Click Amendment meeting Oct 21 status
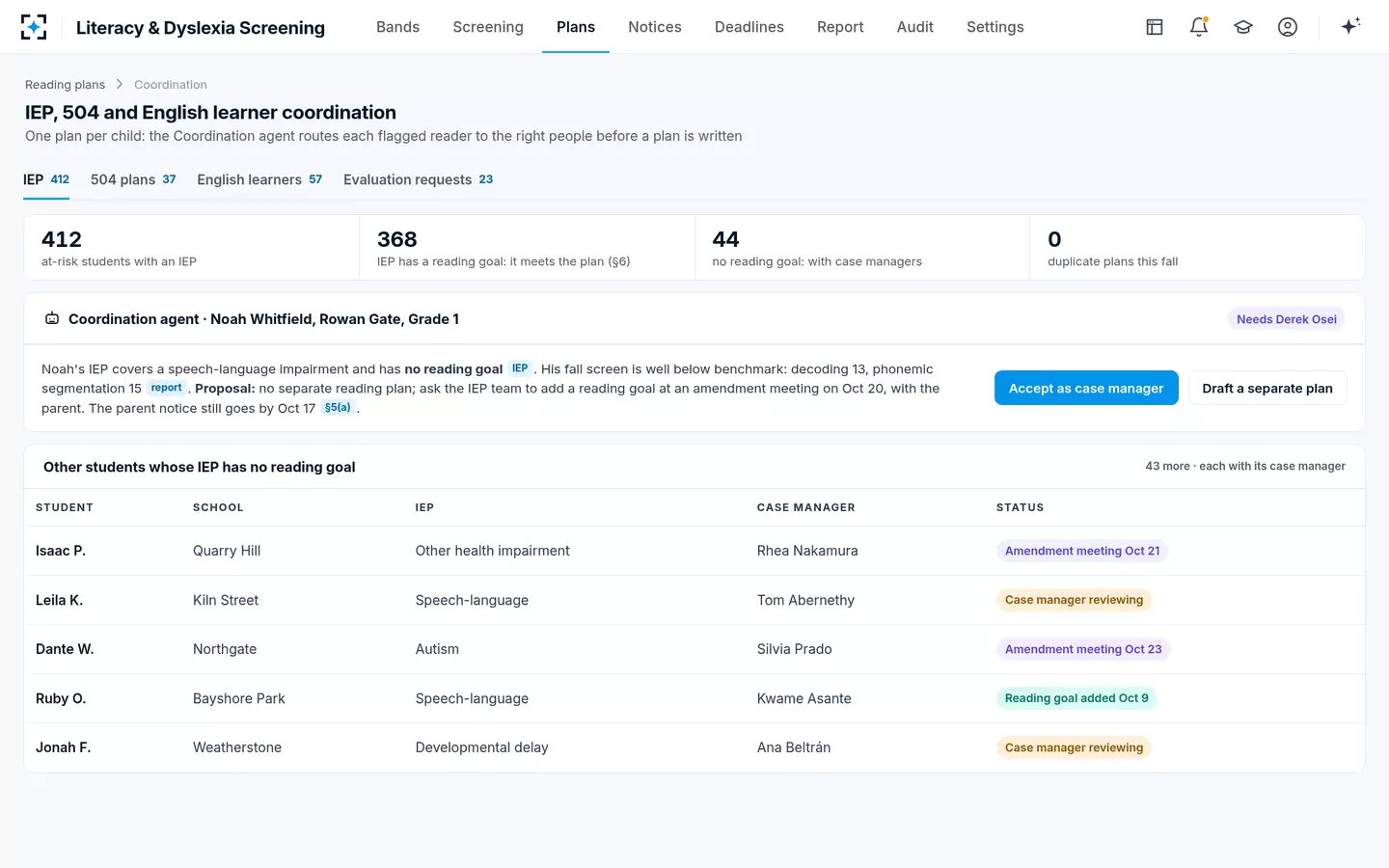 point(1082,551)
